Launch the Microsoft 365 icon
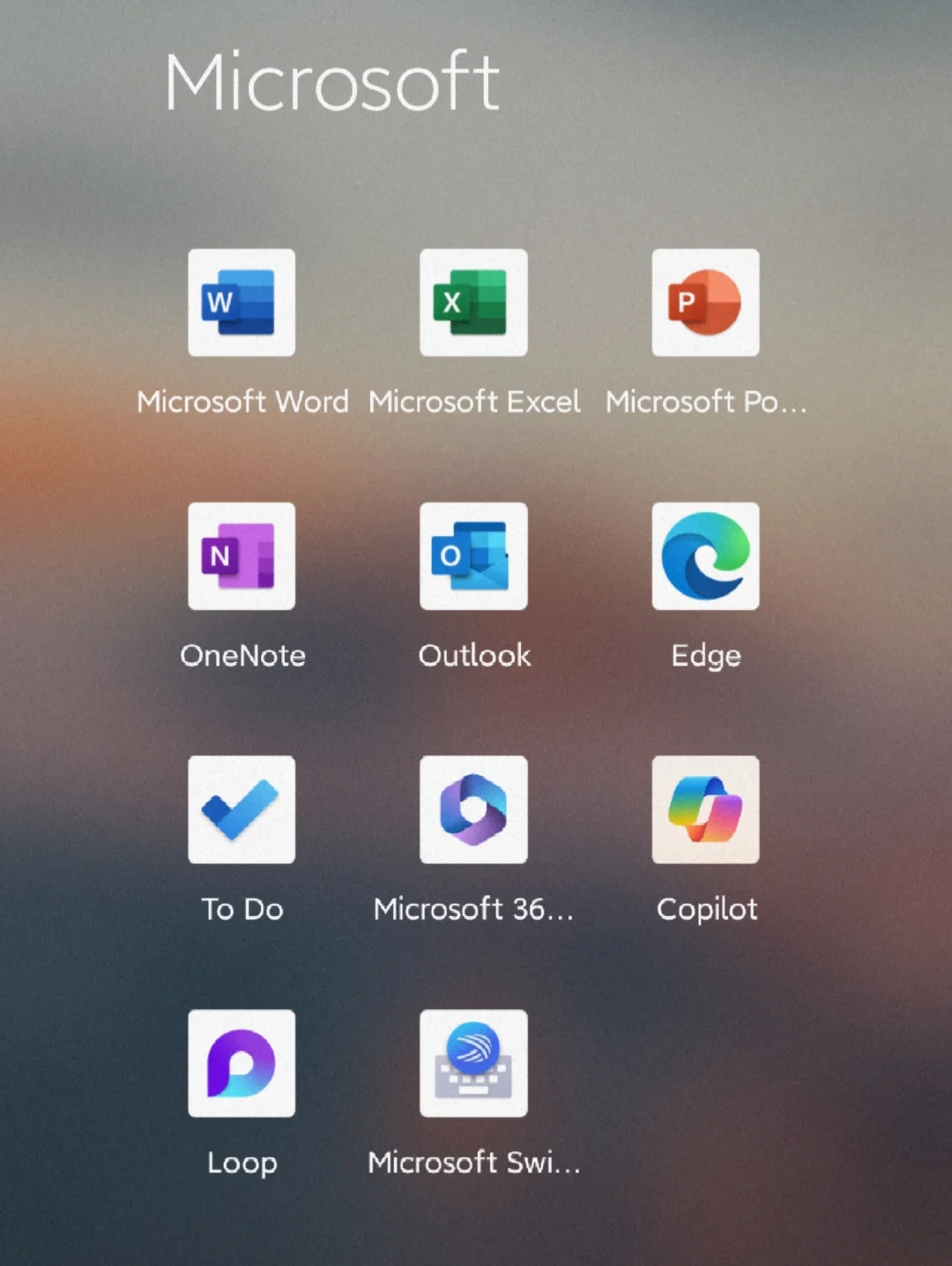 473,809
